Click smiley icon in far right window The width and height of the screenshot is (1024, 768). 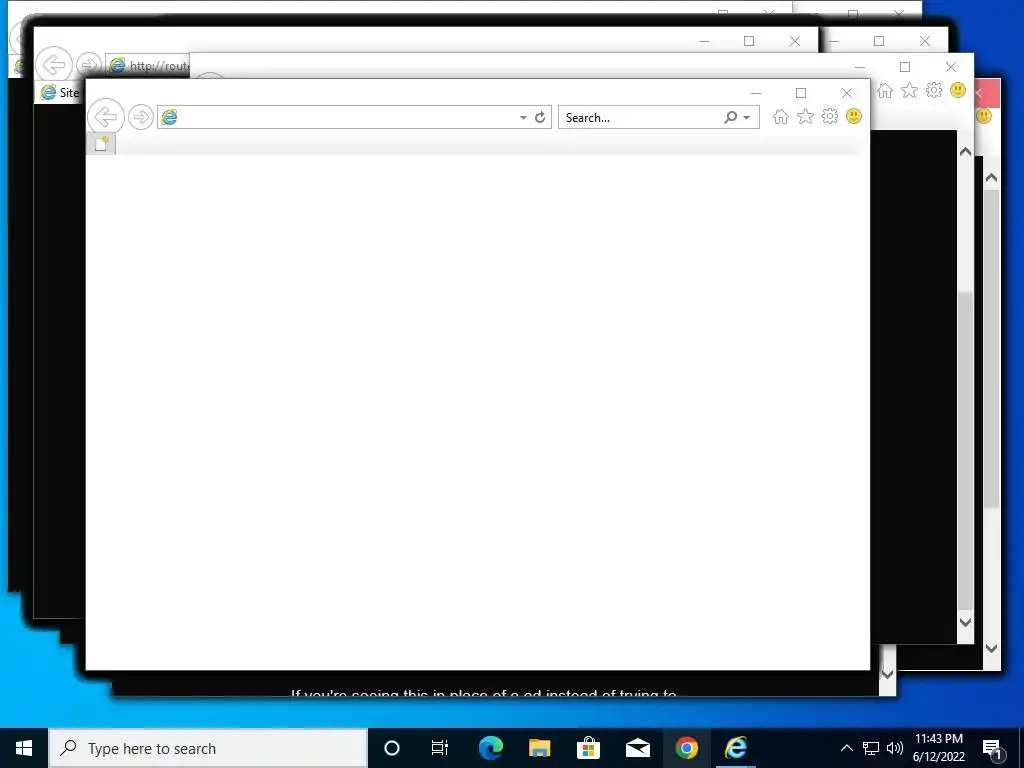pyautogui.click(x=984, y=116)
